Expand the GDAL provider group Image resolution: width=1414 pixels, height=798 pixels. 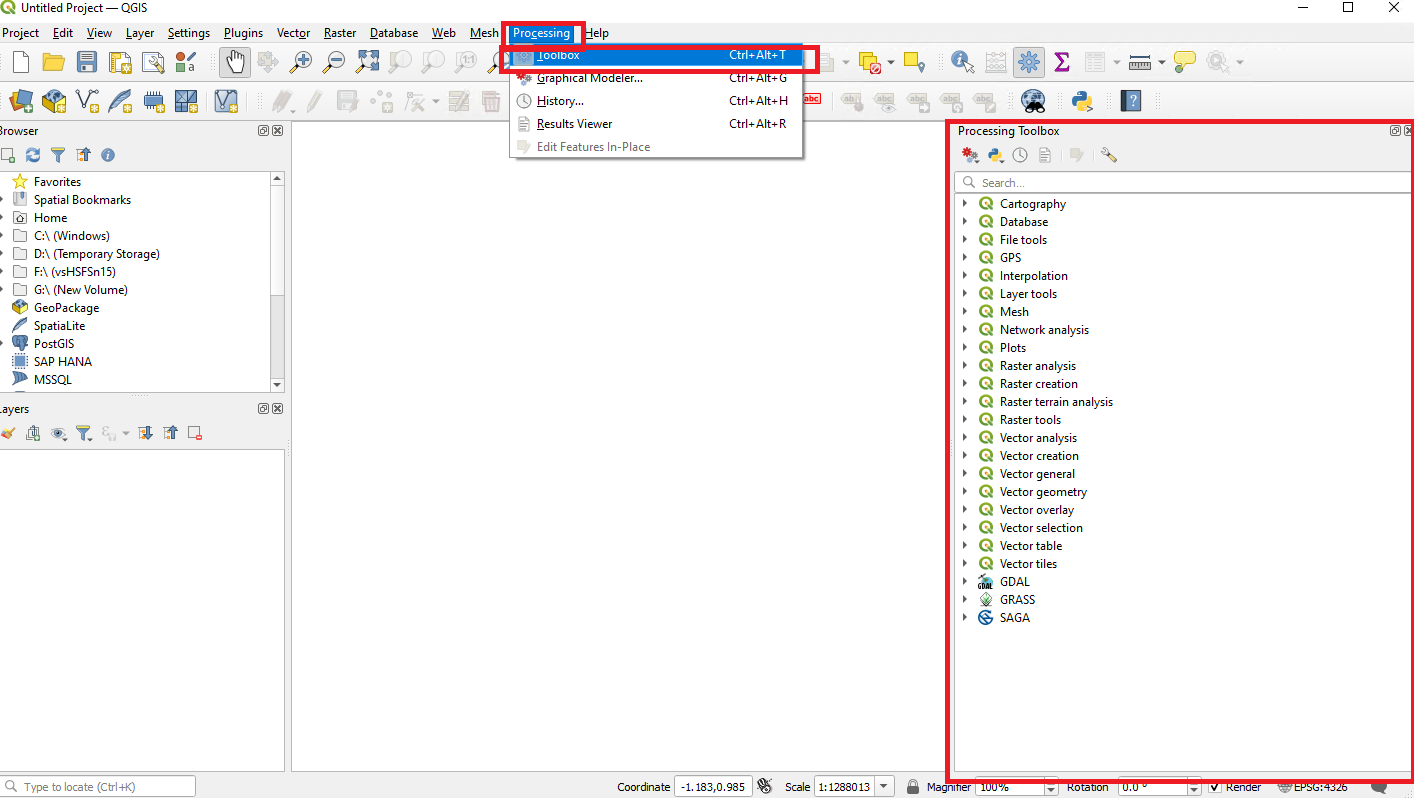(x=965, y=582)
